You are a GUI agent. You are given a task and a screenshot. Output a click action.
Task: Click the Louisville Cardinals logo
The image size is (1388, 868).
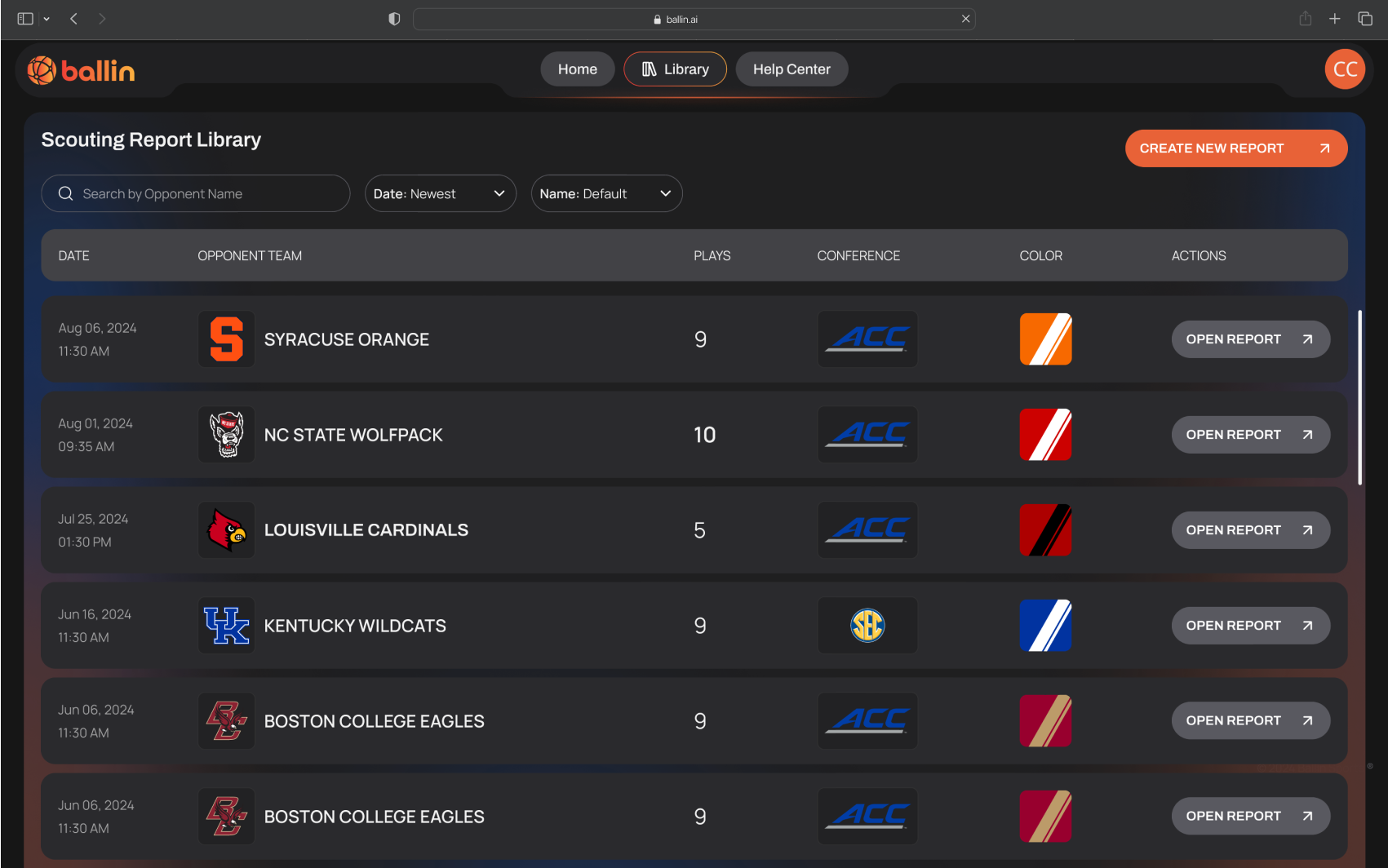pos(227,530)
